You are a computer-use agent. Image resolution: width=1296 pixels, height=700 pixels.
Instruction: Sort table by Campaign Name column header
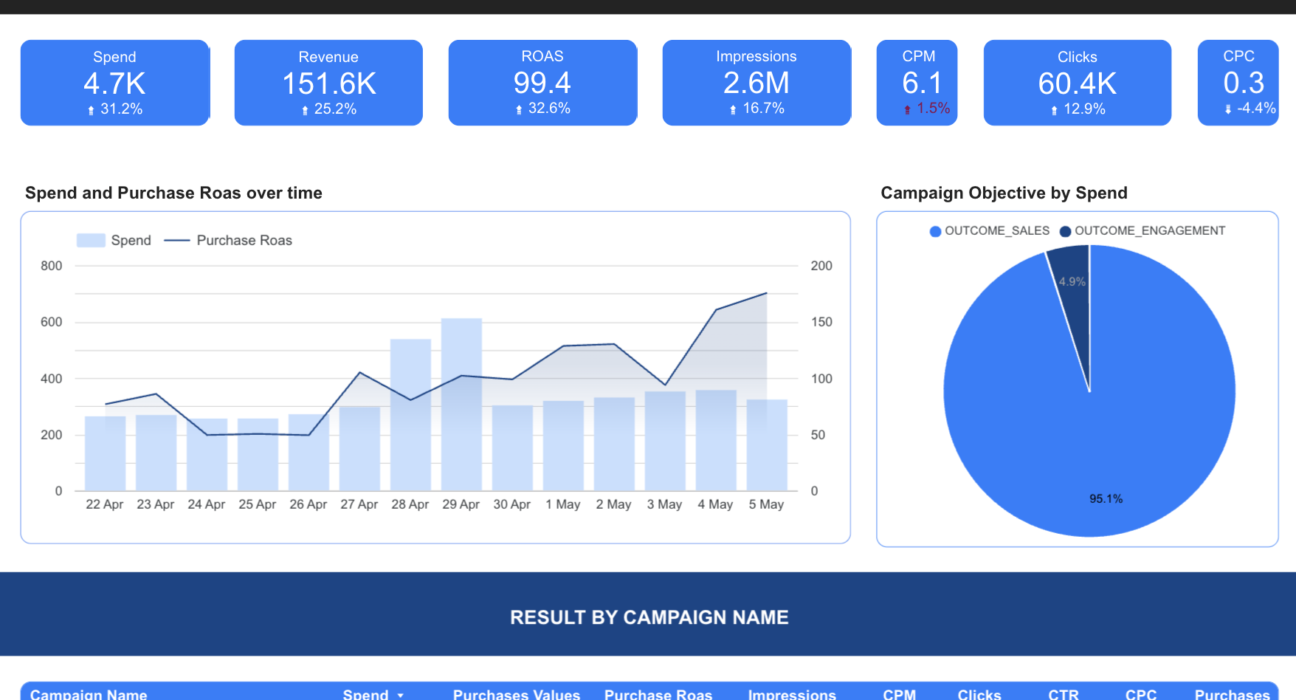[x=89, y=694]
